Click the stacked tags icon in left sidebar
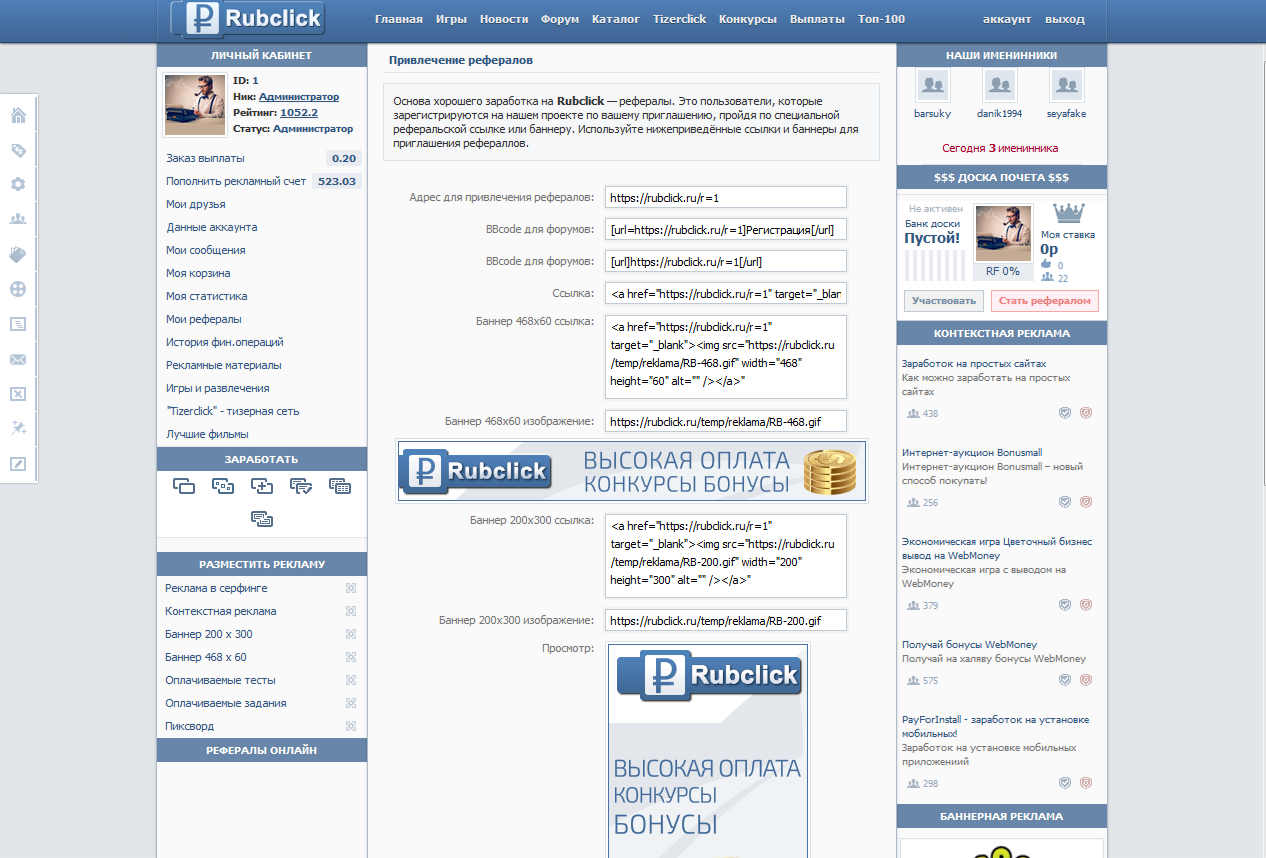Viewport: 1266px width, 858px height. click(18, 254)
